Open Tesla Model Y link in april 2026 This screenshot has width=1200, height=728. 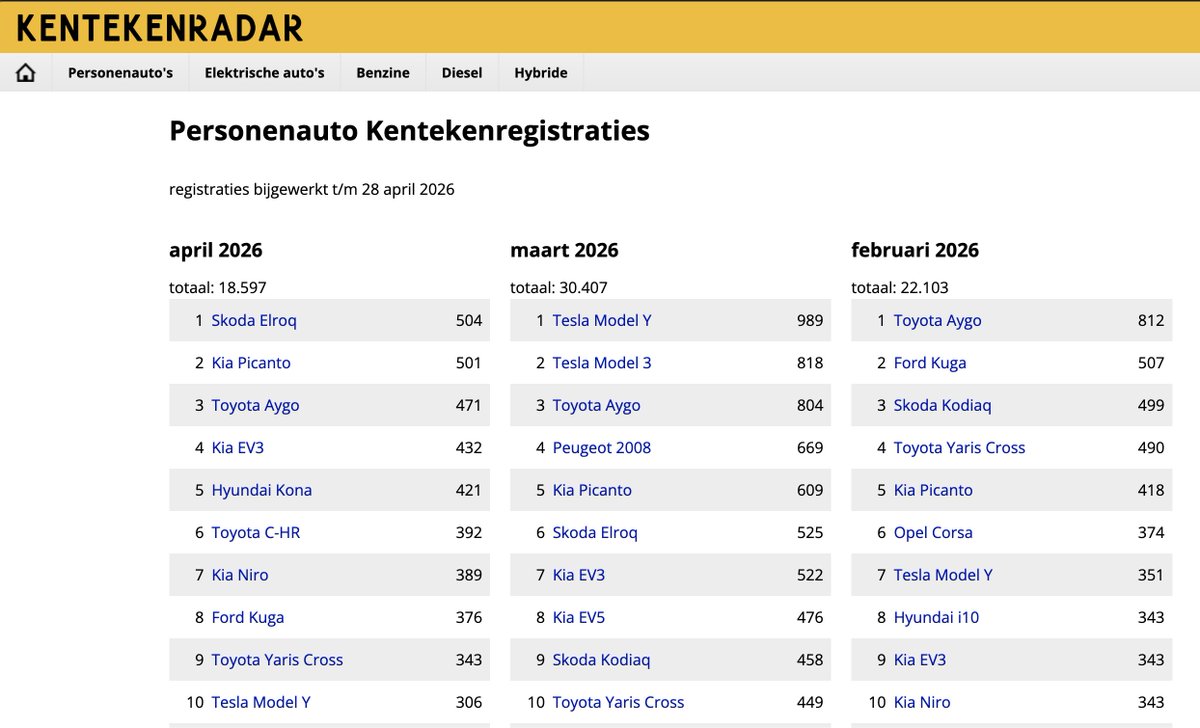261,703
